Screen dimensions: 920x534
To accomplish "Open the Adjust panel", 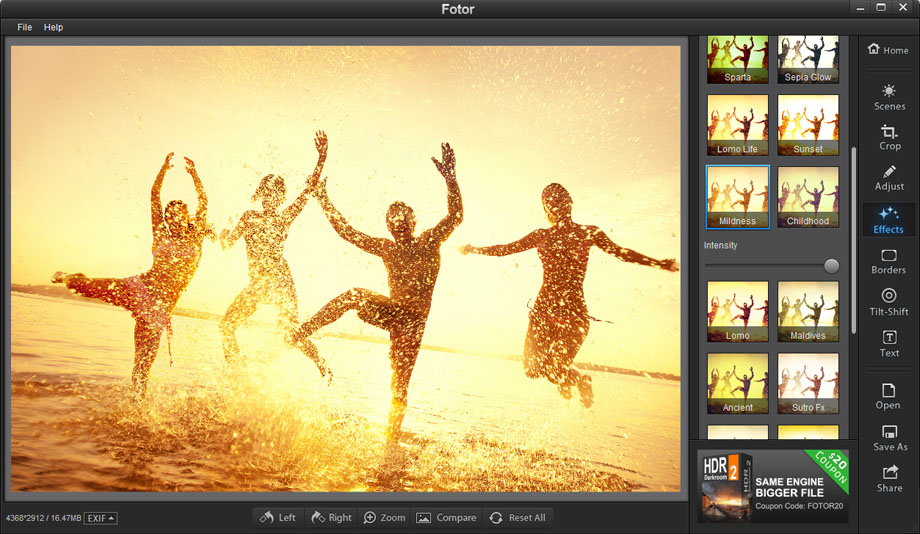I will pos(889,178).
